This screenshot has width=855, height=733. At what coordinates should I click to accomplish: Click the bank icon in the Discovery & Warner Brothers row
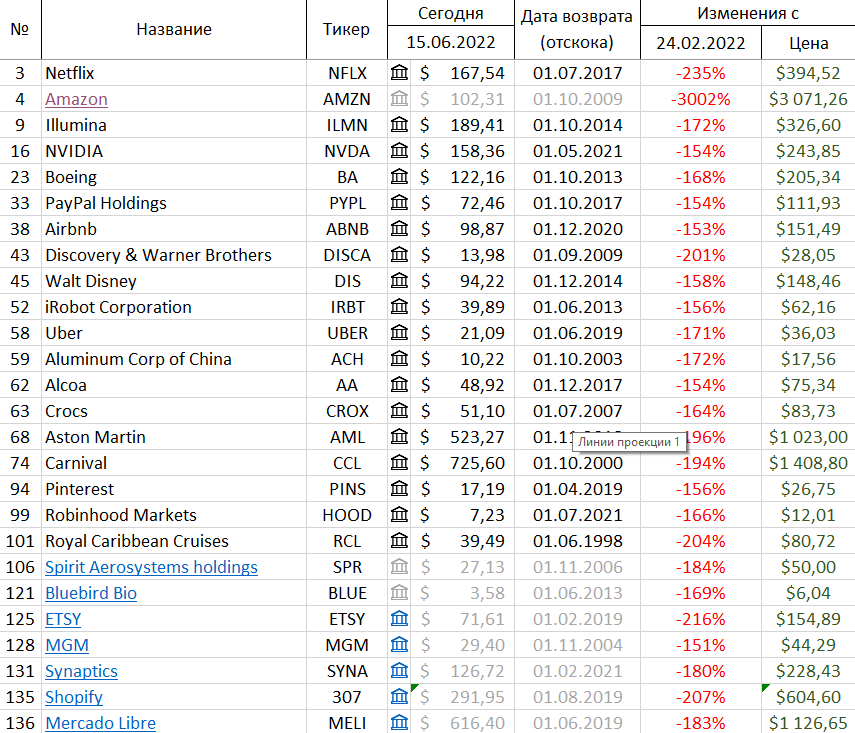399,255
